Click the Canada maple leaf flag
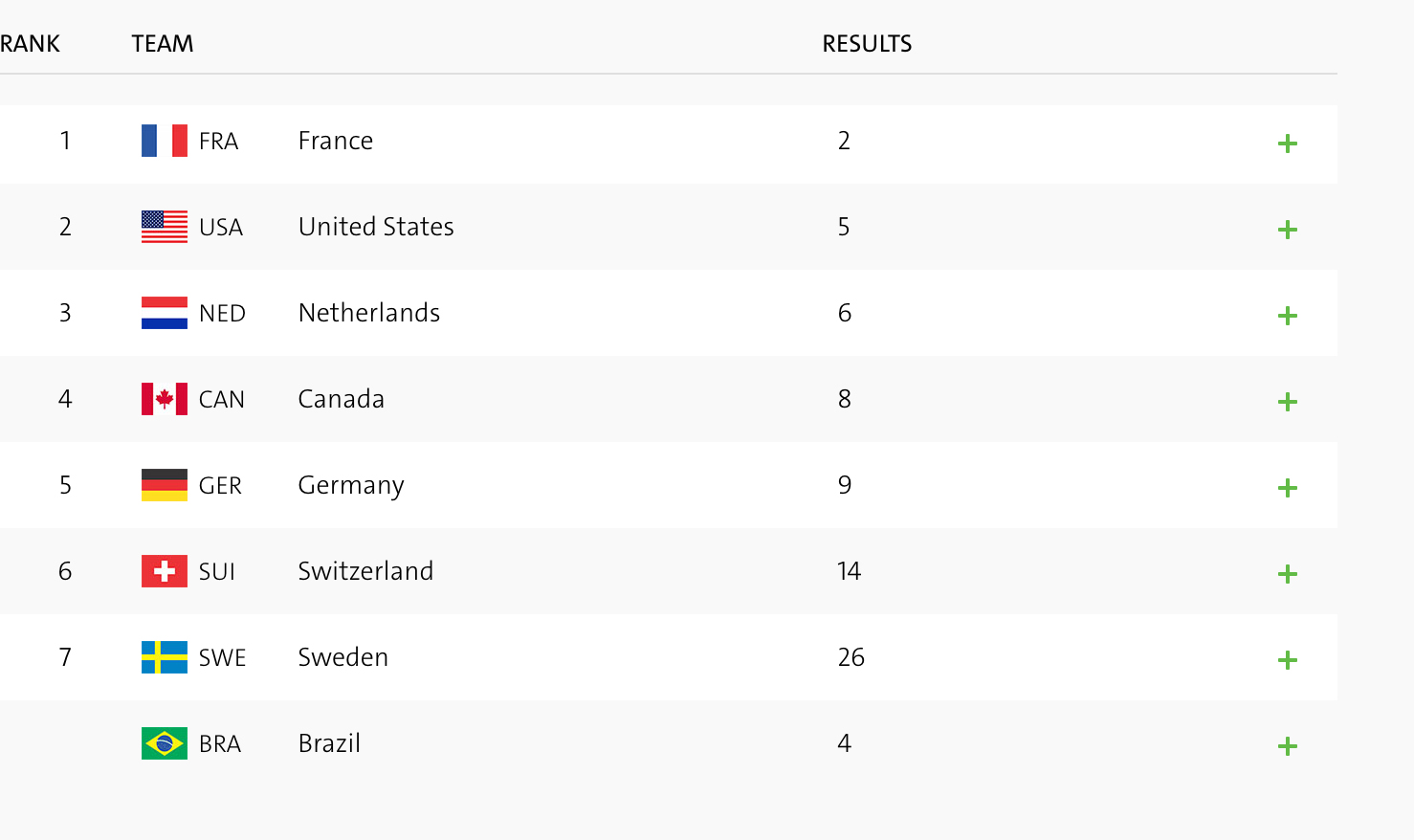The height and width of the screenshot is (840, 1414). point(165,399)
